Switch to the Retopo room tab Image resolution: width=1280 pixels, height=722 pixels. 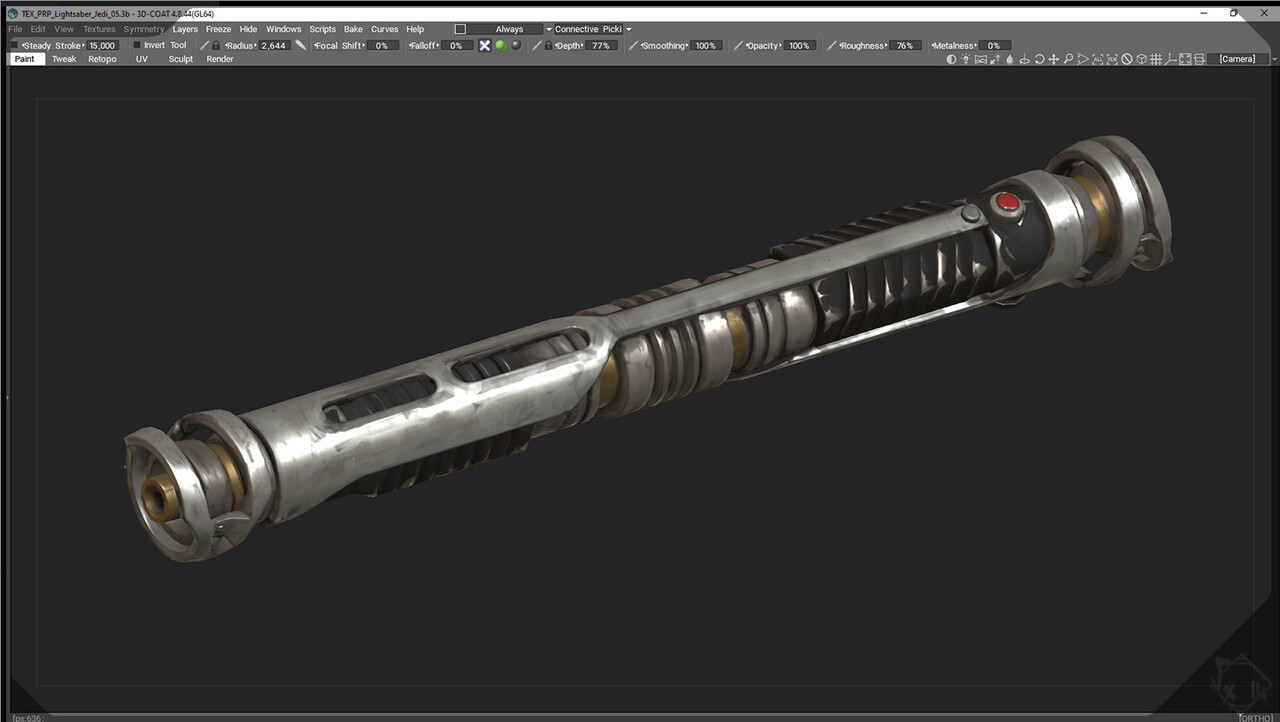(102, 59)
